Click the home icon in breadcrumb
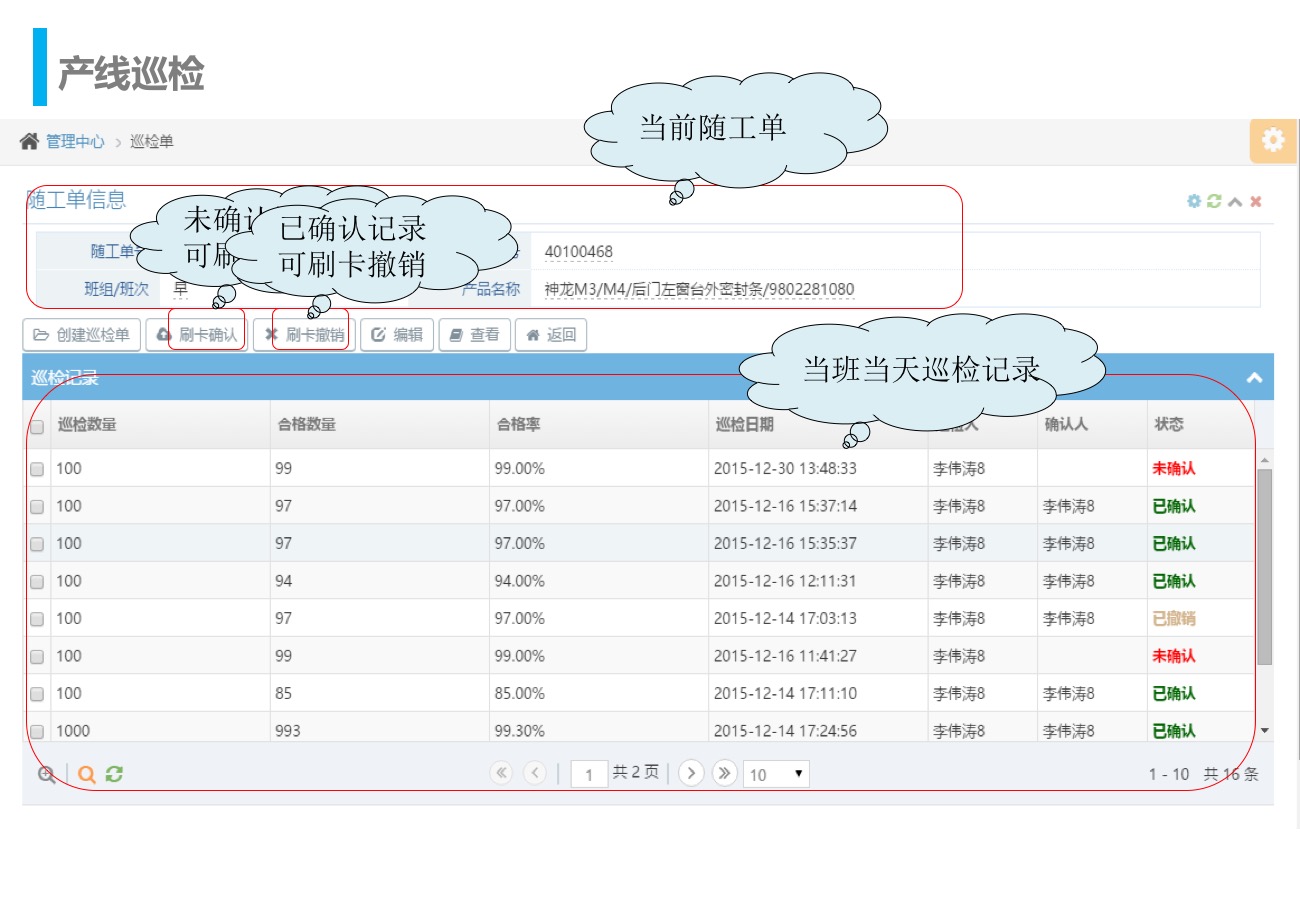Image resolution: width=1300 pixels, height=900 pixels. [29, 141]
